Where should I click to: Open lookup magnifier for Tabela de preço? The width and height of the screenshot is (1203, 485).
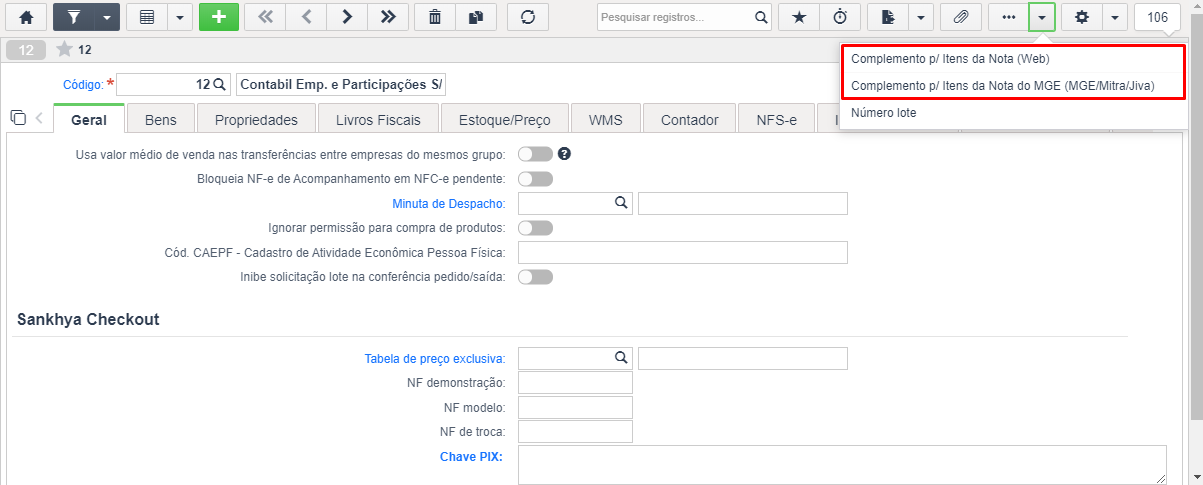point(621,358)
